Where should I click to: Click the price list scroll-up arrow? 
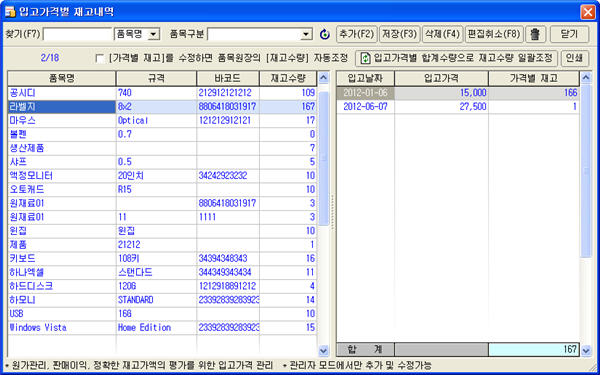[586, 78]
